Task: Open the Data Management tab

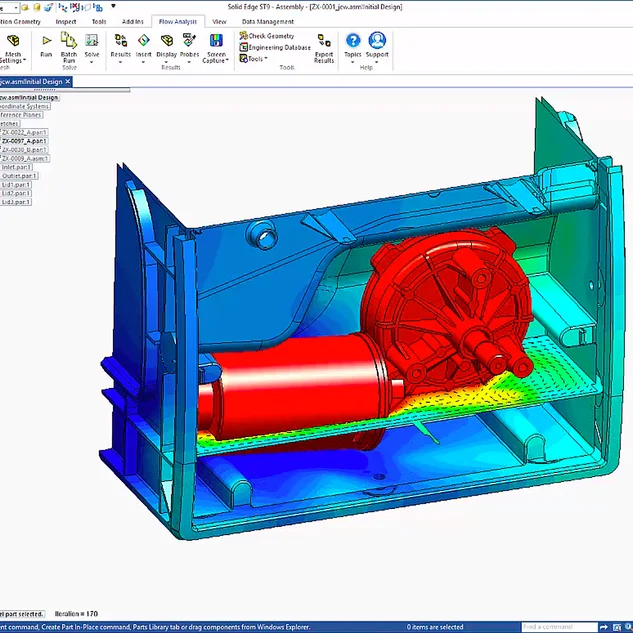Action: (x=268, y=22)
